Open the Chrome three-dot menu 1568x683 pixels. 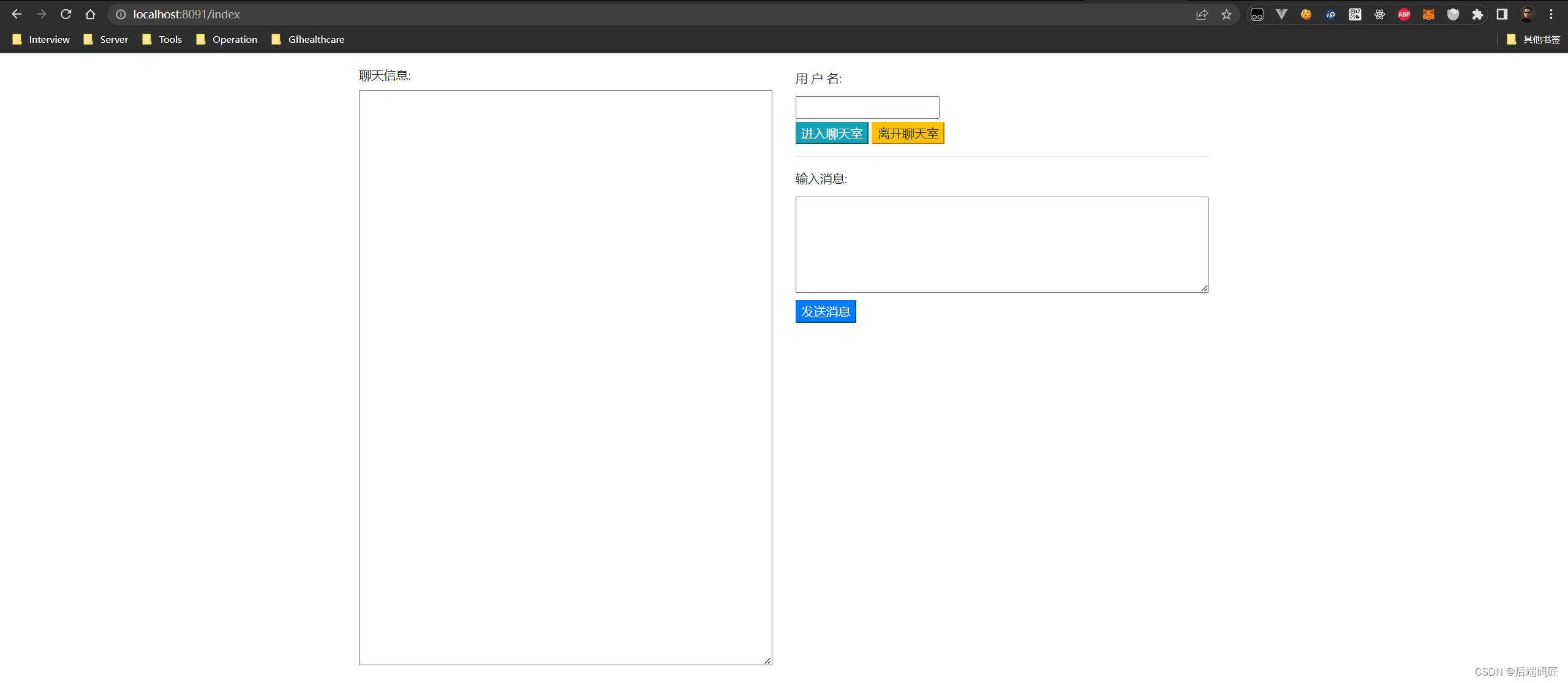click(1551, 14)
